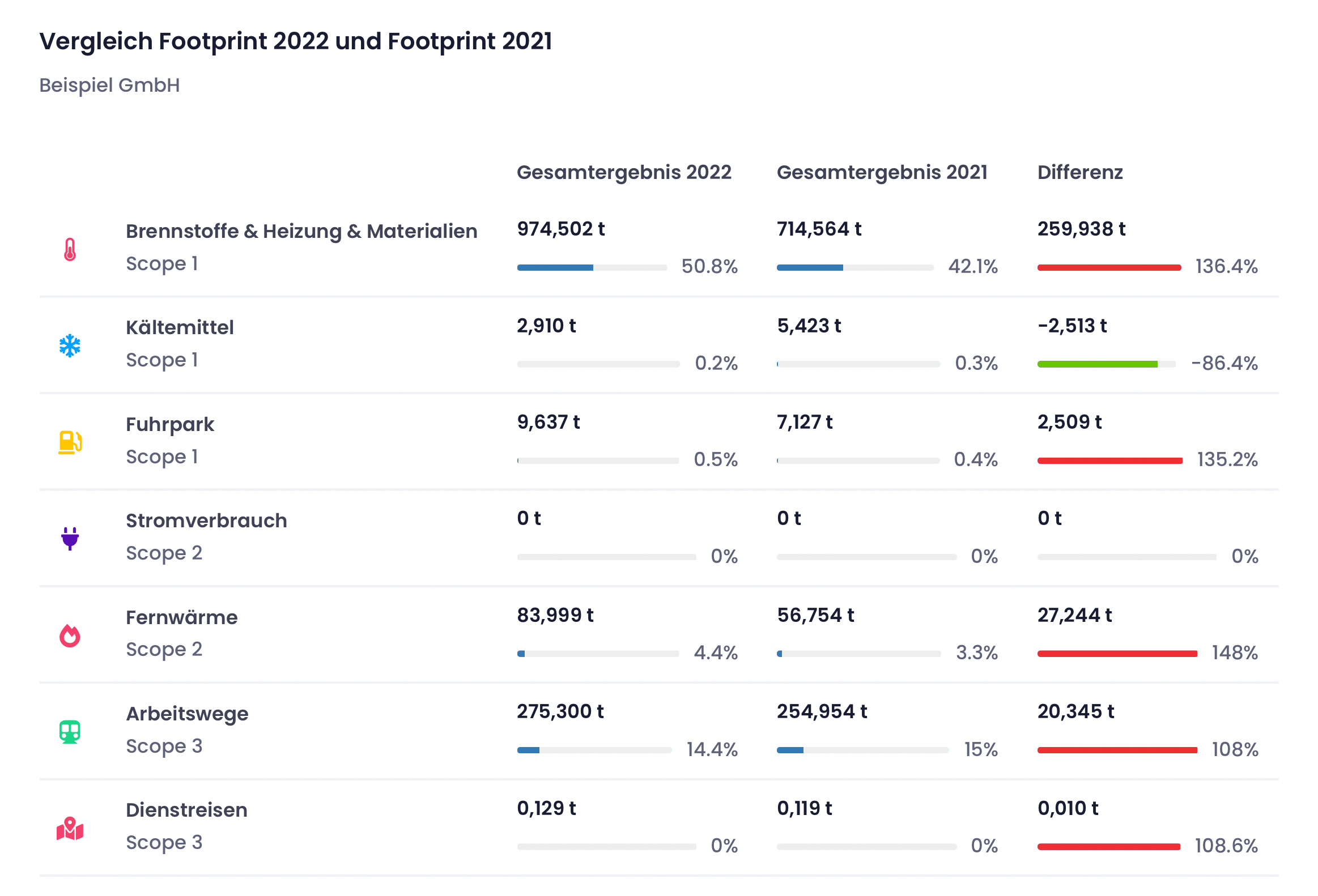Click the Gesamtergebnis 2022 column header
This screenshot has width=1318, height=896.
[x=624, y=172]
